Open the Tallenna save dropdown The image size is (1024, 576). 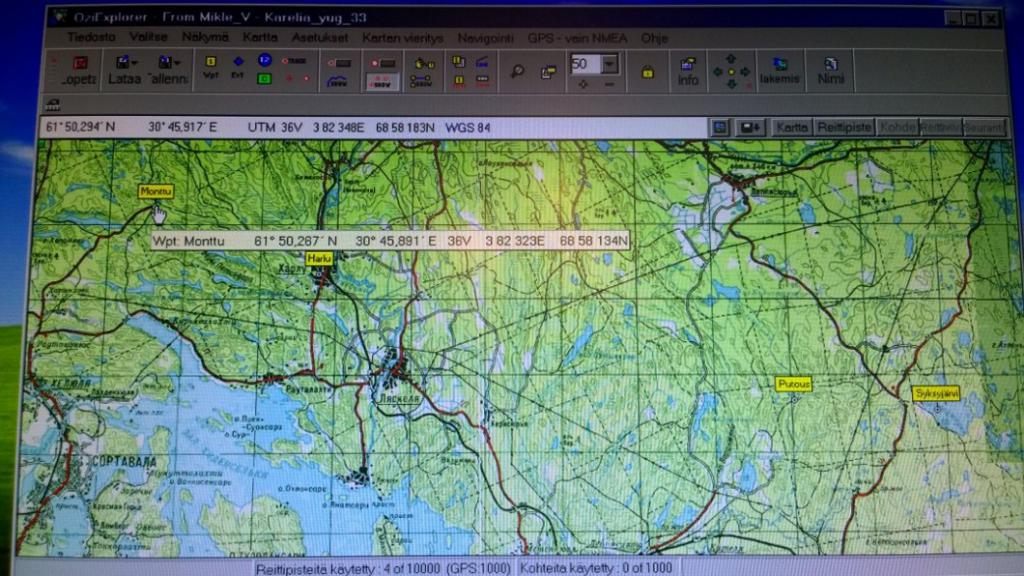coord(167,69)
